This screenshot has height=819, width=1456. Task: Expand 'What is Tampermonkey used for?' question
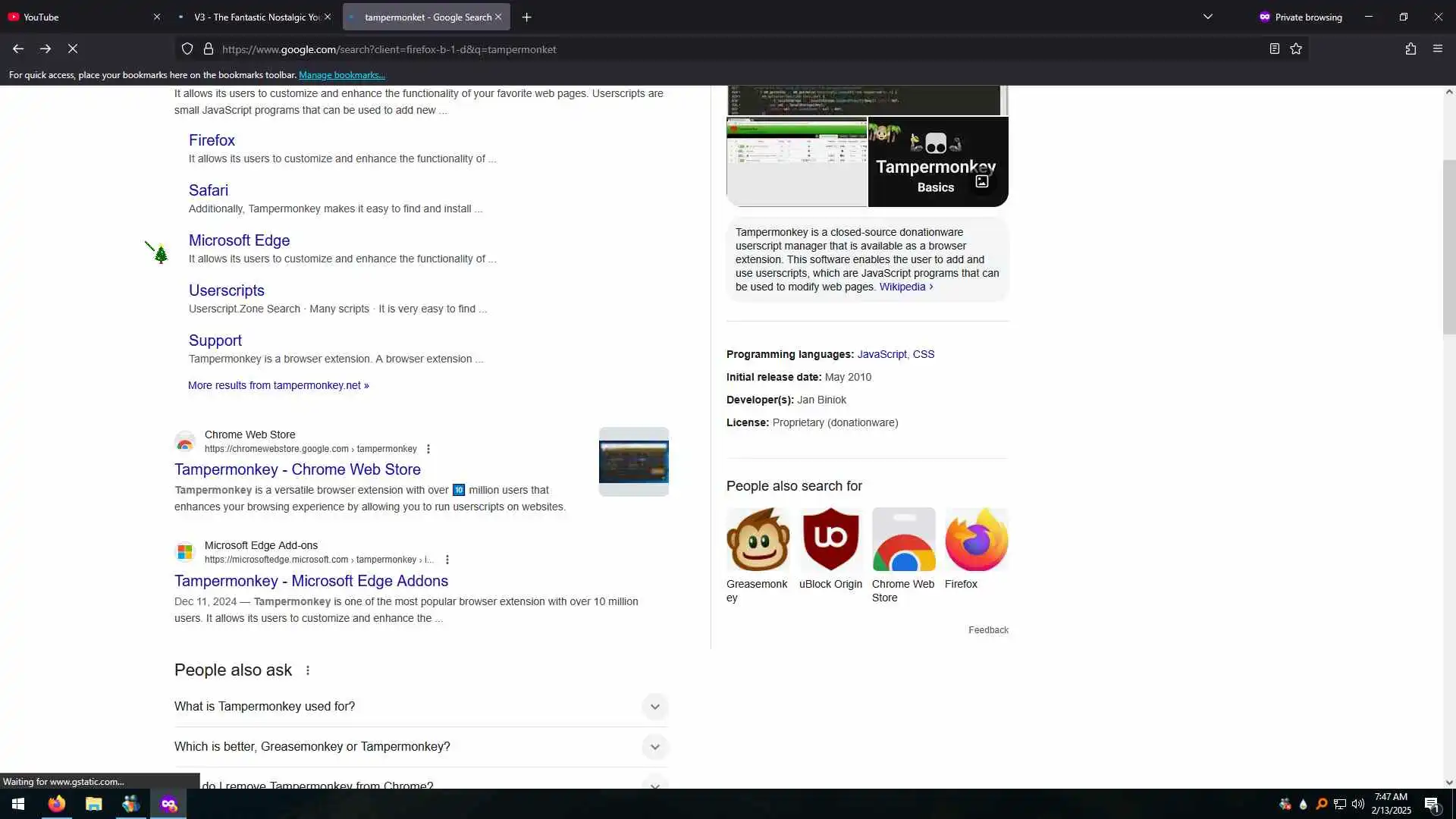(654, 707)
